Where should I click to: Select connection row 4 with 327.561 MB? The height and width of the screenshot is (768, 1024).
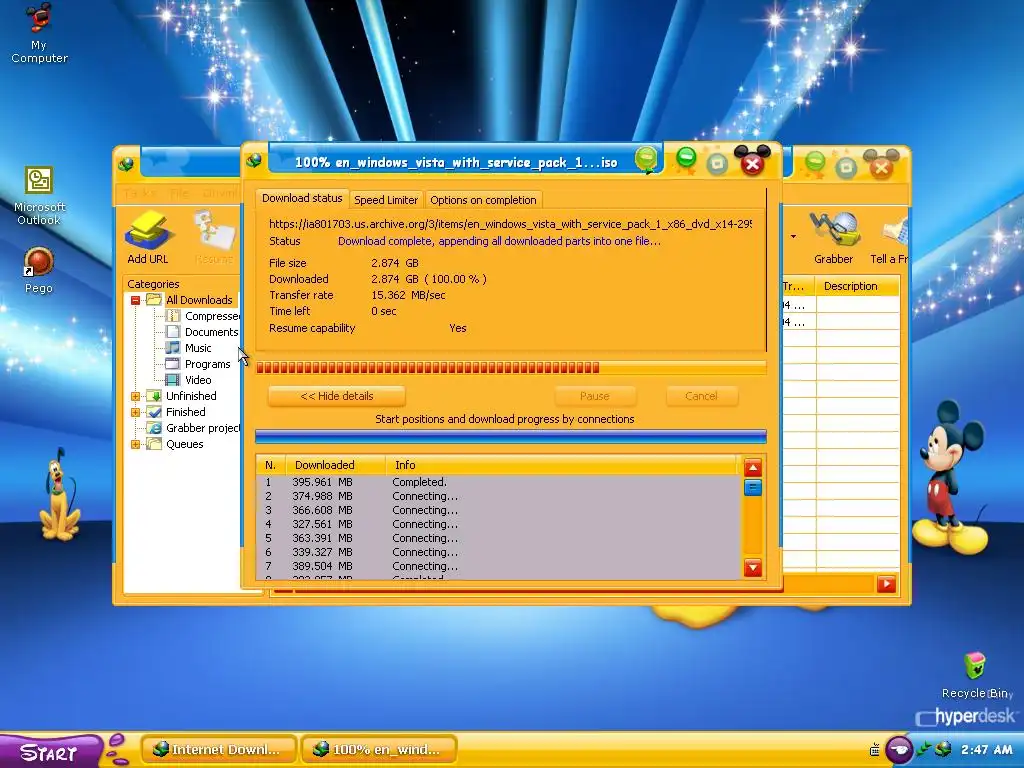point(499,524)
